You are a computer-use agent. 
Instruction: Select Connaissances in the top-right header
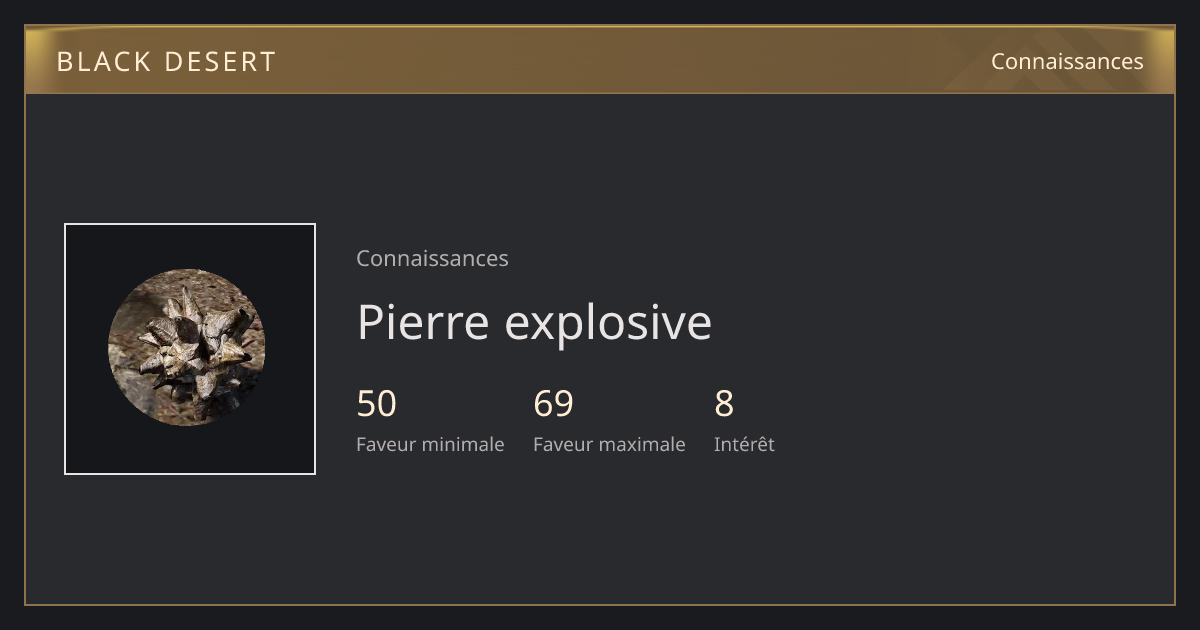point(1067,61)
